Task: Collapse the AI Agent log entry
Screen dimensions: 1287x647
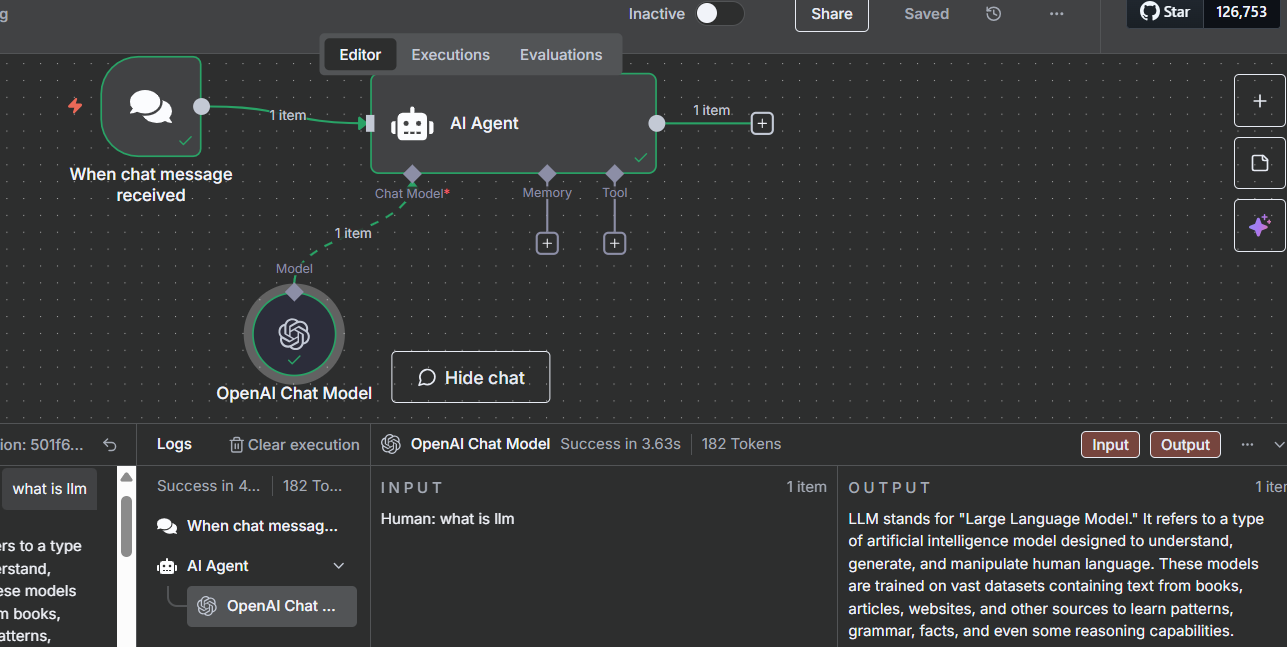Action: [x=338, y=566]
